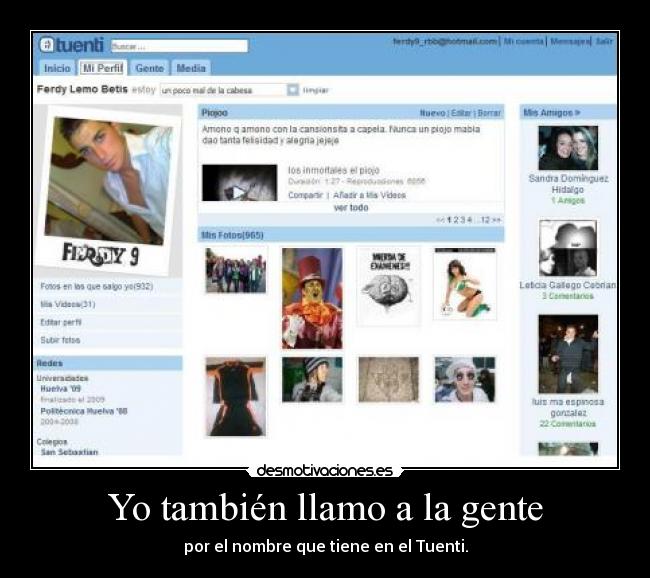Open luis ma espinosa gonzalez's photo

tap(568, 354)
